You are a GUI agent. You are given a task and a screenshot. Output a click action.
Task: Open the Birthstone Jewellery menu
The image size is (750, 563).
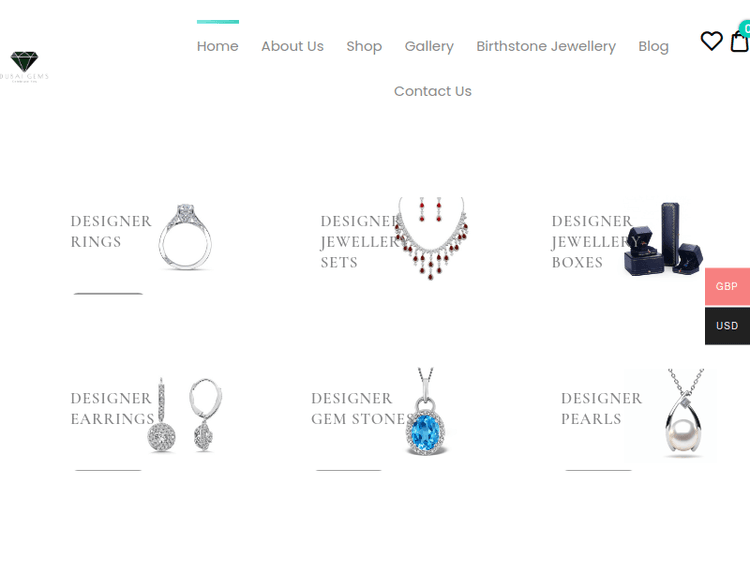(546, 46)
